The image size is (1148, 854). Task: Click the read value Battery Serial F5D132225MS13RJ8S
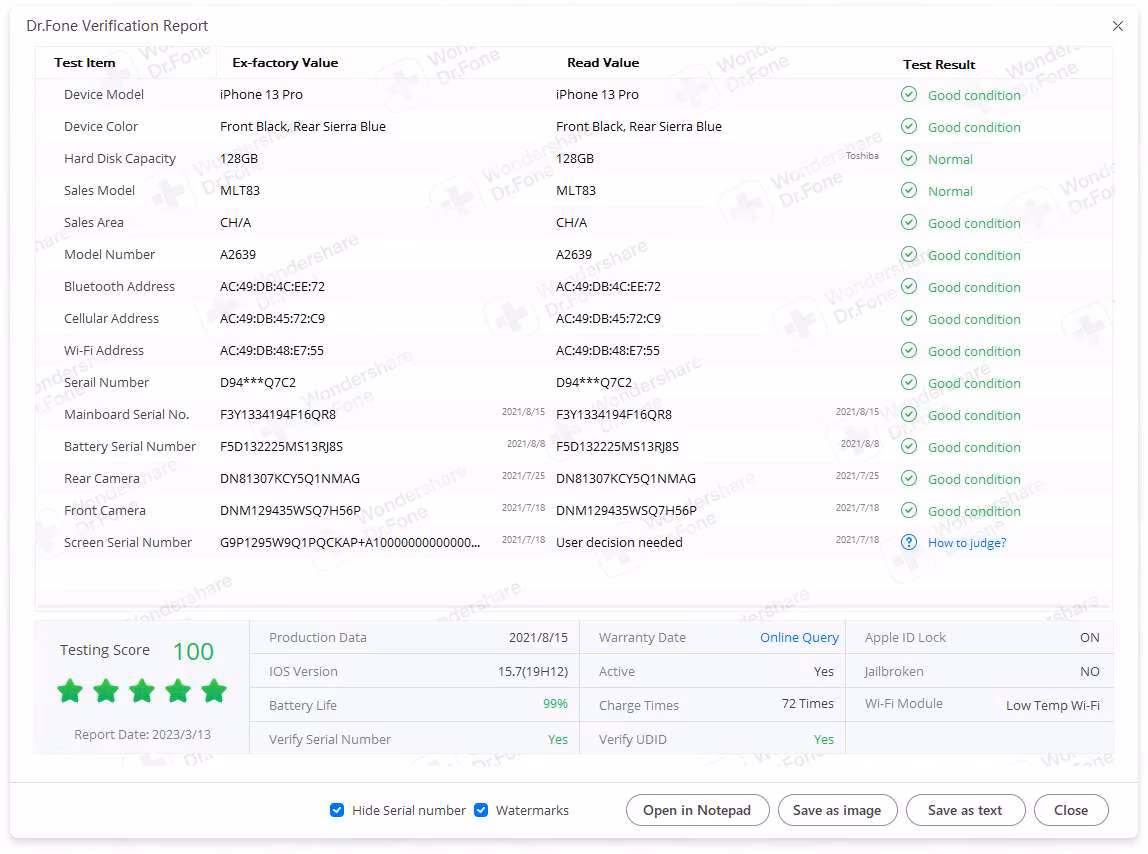[617, 447]
